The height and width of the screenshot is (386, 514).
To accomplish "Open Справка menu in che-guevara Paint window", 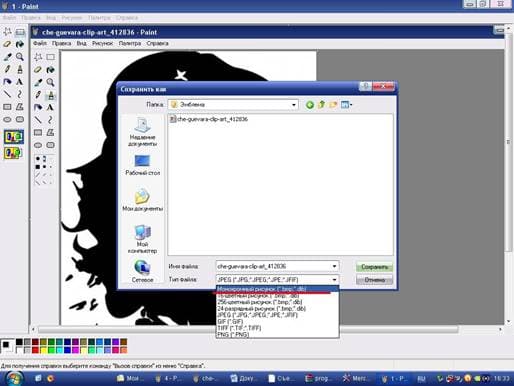I will pyautogui.click(x=157, y=43).
